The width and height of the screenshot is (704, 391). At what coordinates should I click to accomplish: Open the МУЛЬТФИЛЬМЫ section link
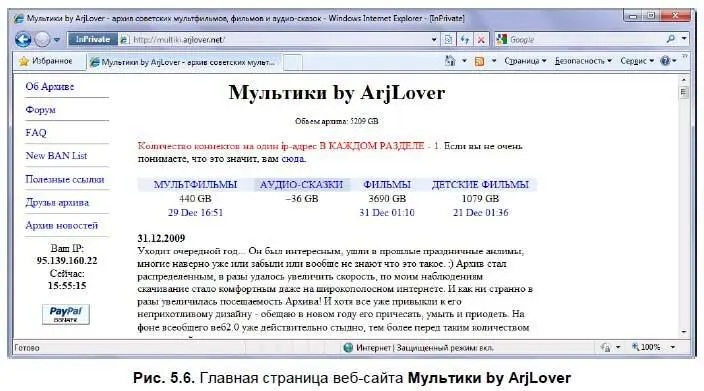point(195,185)
